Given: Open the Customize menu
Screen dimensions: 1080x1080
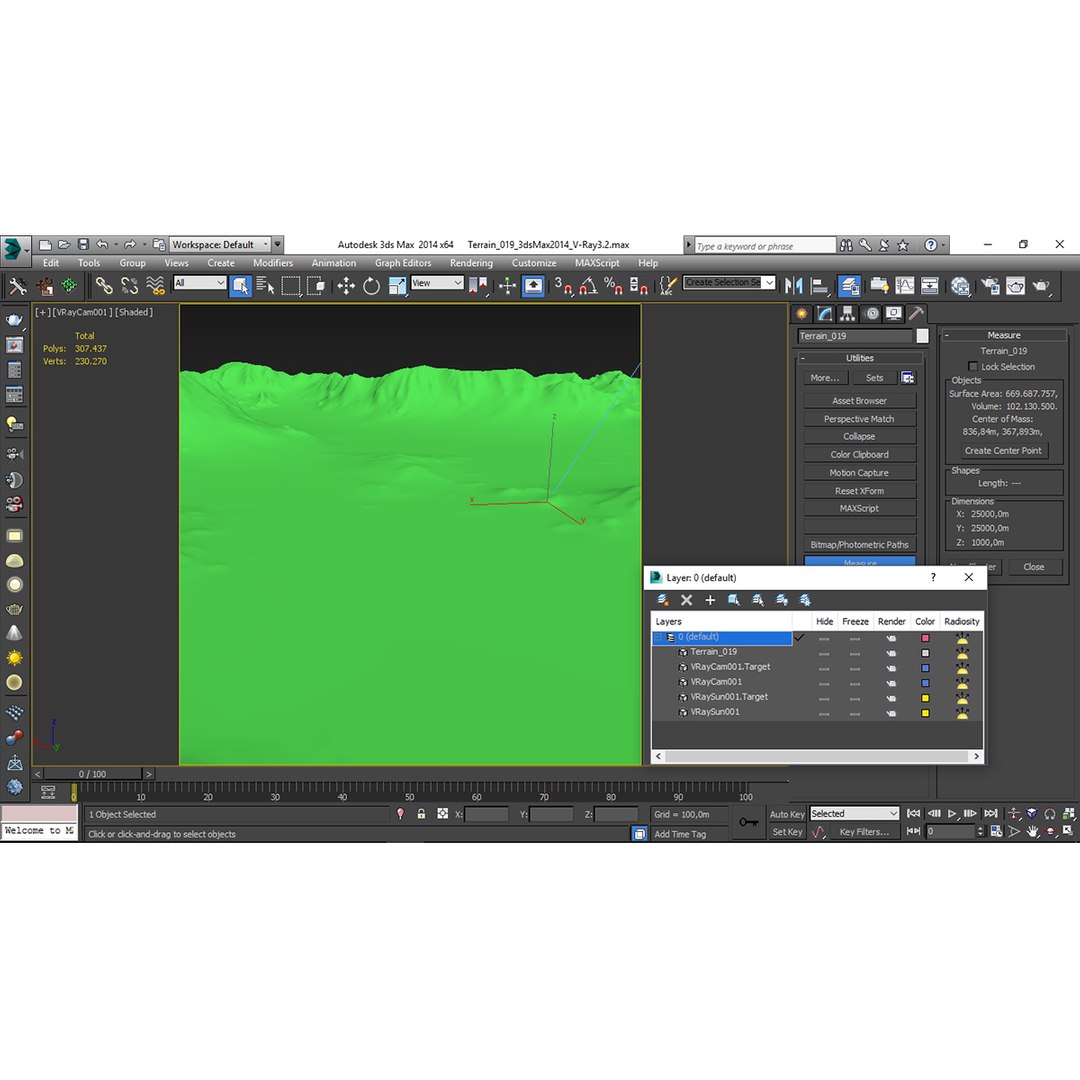Looking at the screenshot, I should coord(534,263).
